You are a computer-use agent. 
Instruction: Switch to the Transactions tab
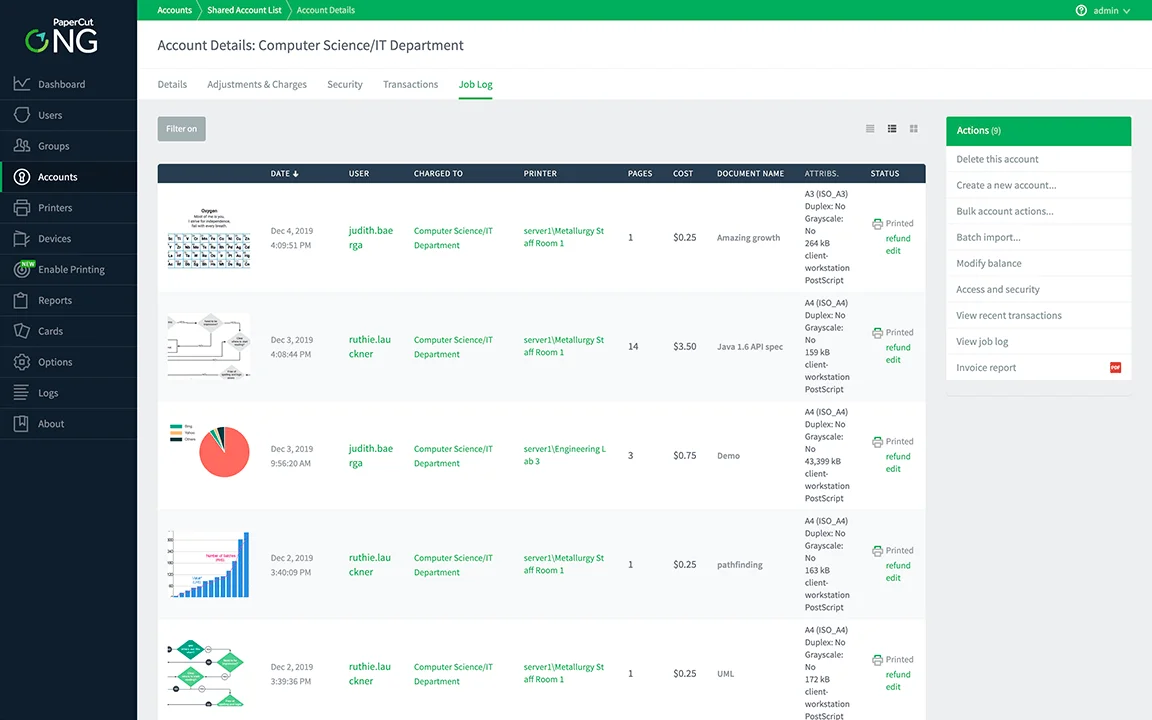coord(410,85)
